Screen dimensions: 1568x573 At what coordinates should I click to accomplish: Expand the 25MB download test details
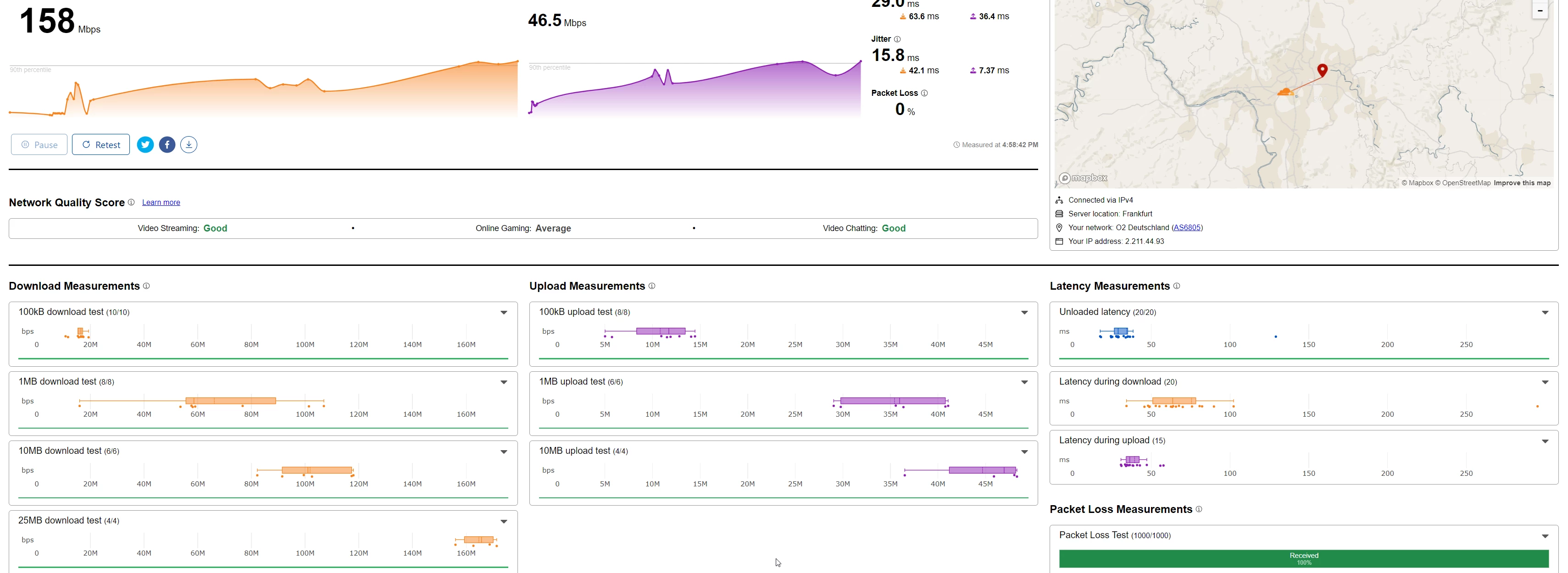tap(503, 521)
